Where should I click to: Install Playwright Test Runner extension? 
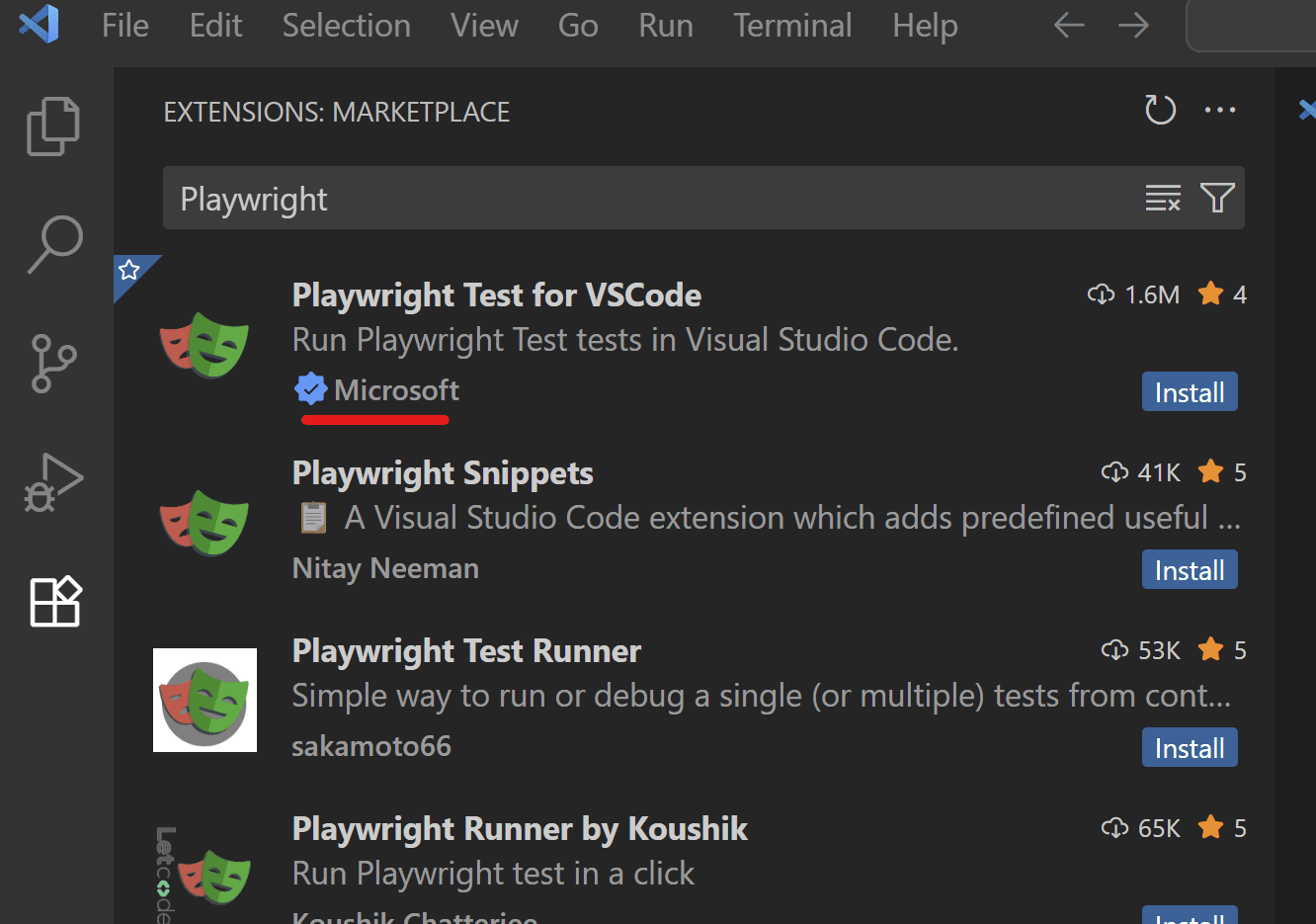click(x=1190, y=748)
